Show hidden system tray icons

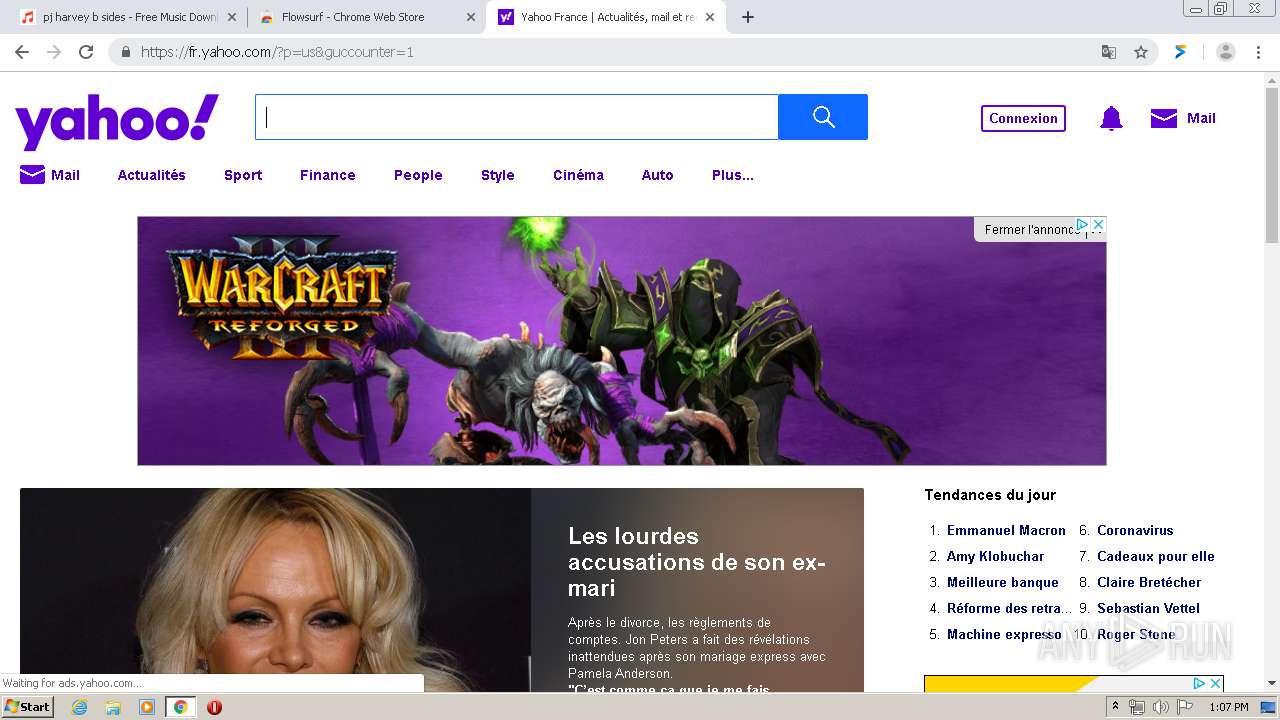(x=1116, y=707)
